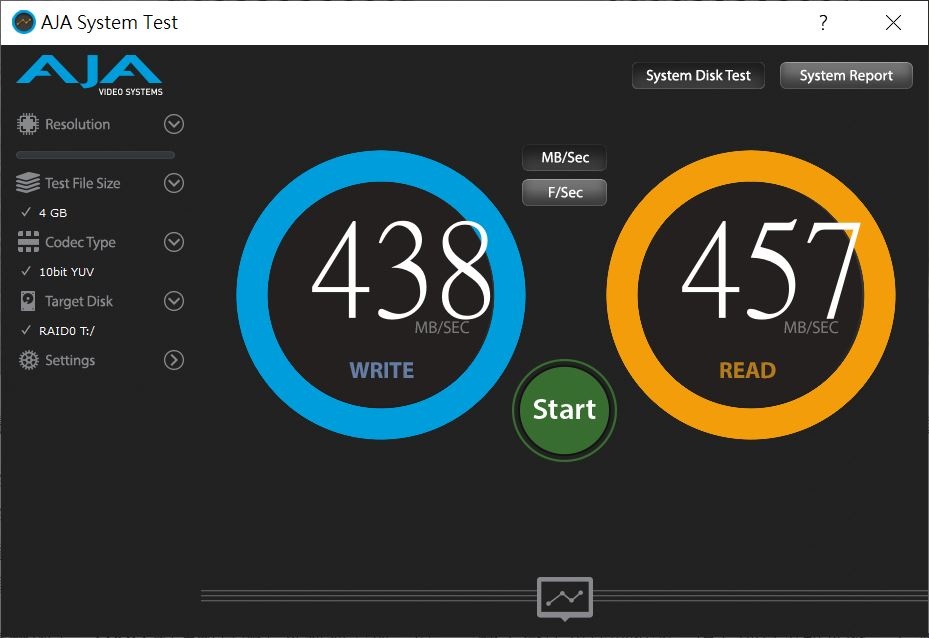Click the System Disk Test button
929x638 pixels.
point(698,76)
